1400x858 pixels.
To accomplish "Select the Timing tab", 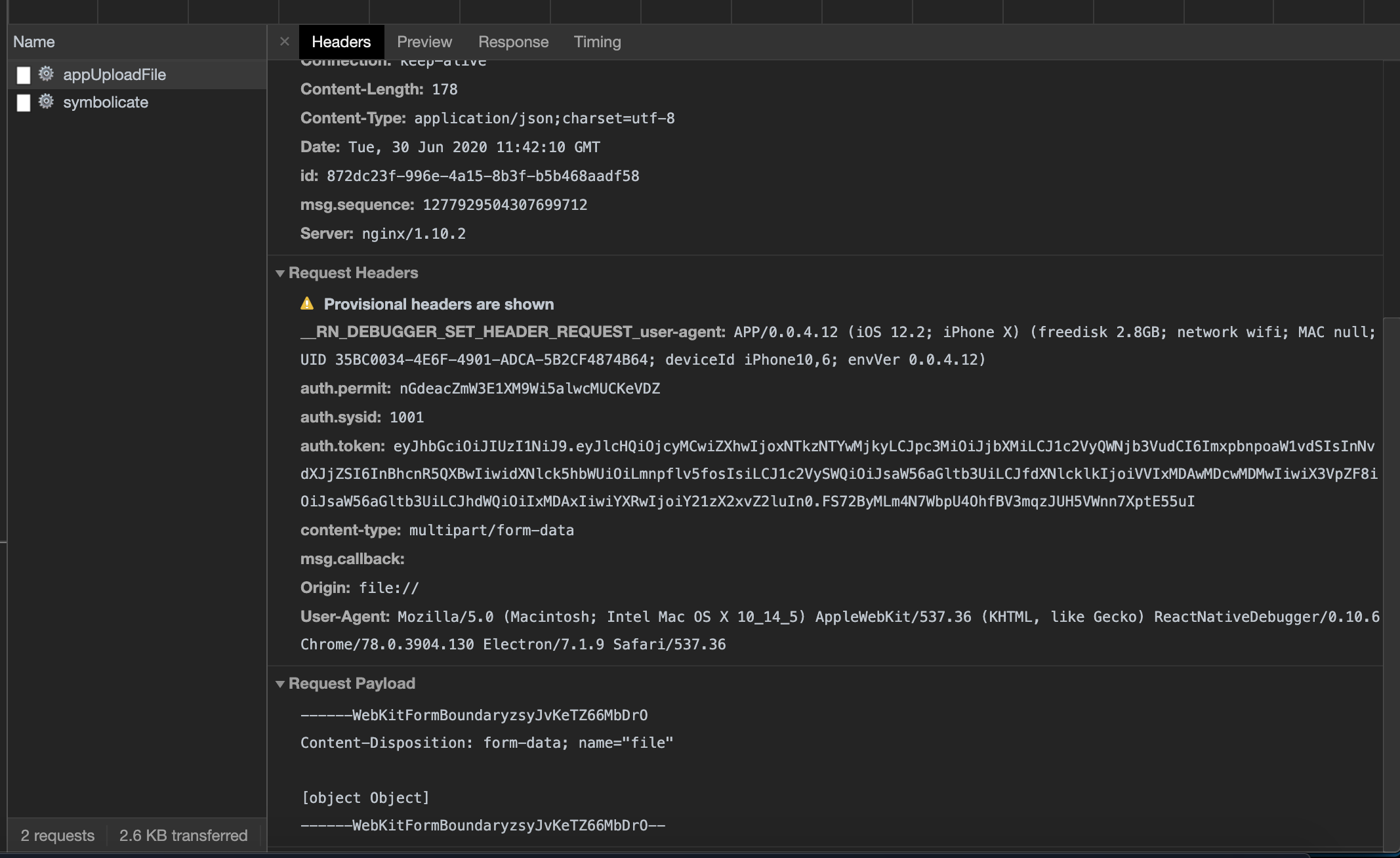I will coord(596,41).
